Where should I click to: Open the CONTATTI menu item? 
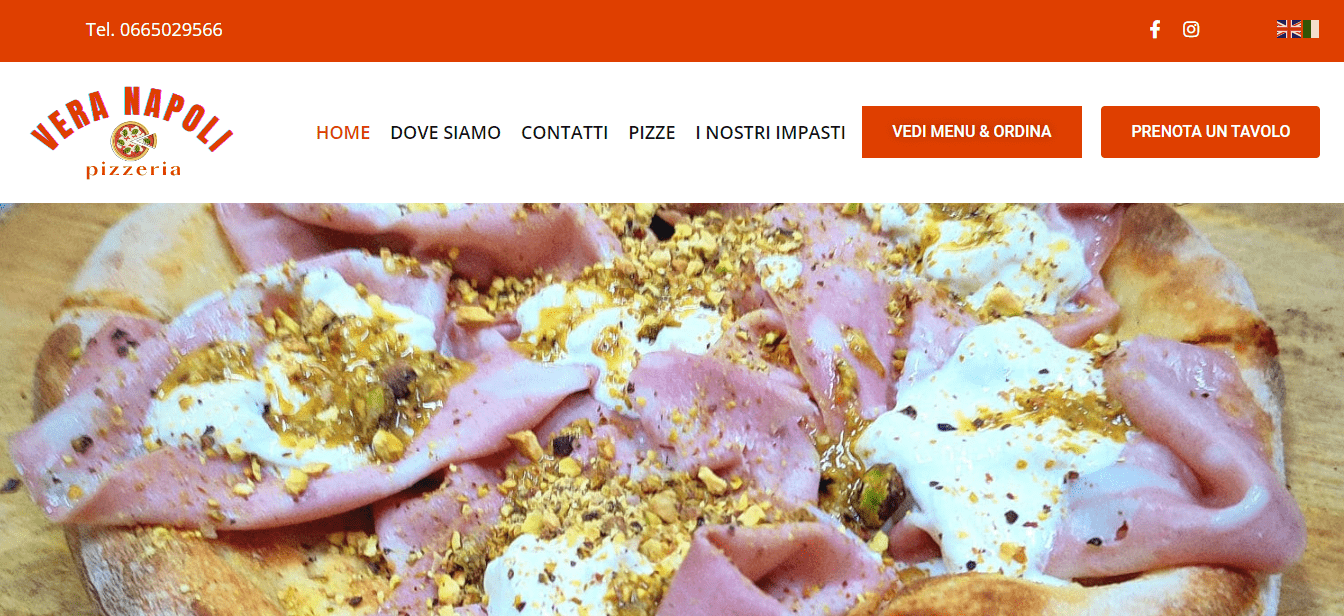[564, 132]
